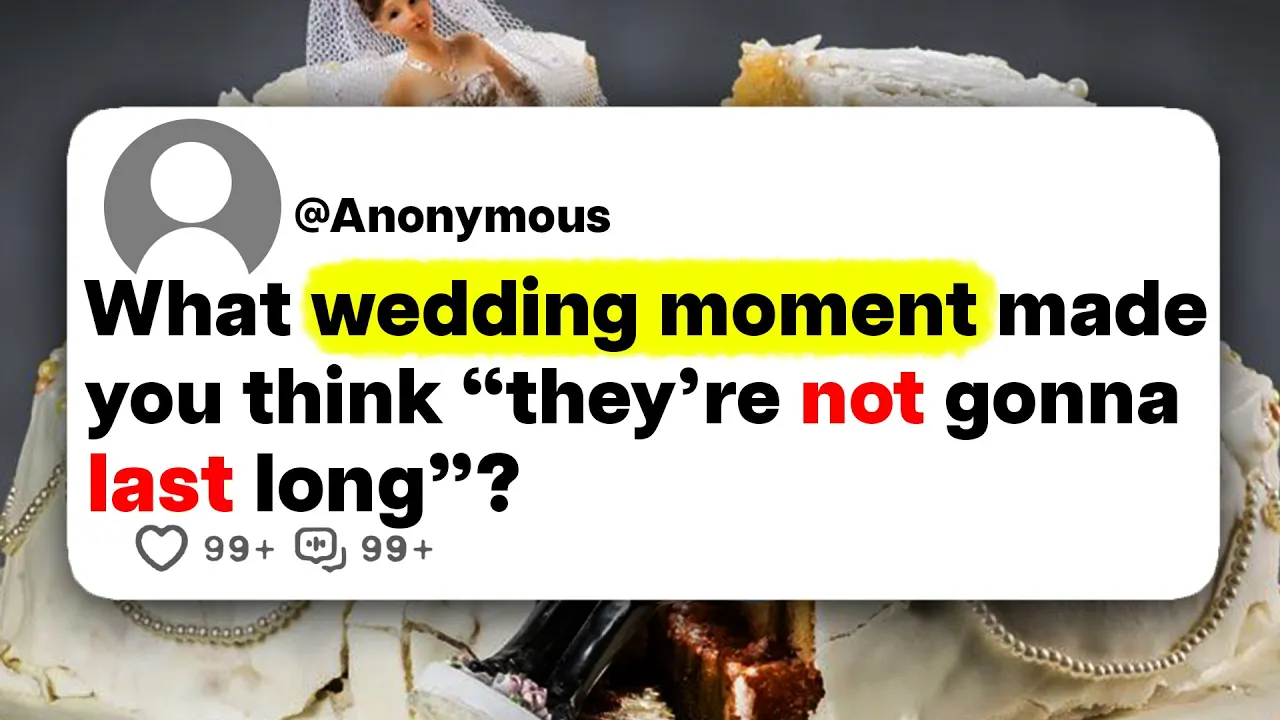The image size is (1280, 720).
Task: Click the word "What" in the question
Action: point(188,313)
